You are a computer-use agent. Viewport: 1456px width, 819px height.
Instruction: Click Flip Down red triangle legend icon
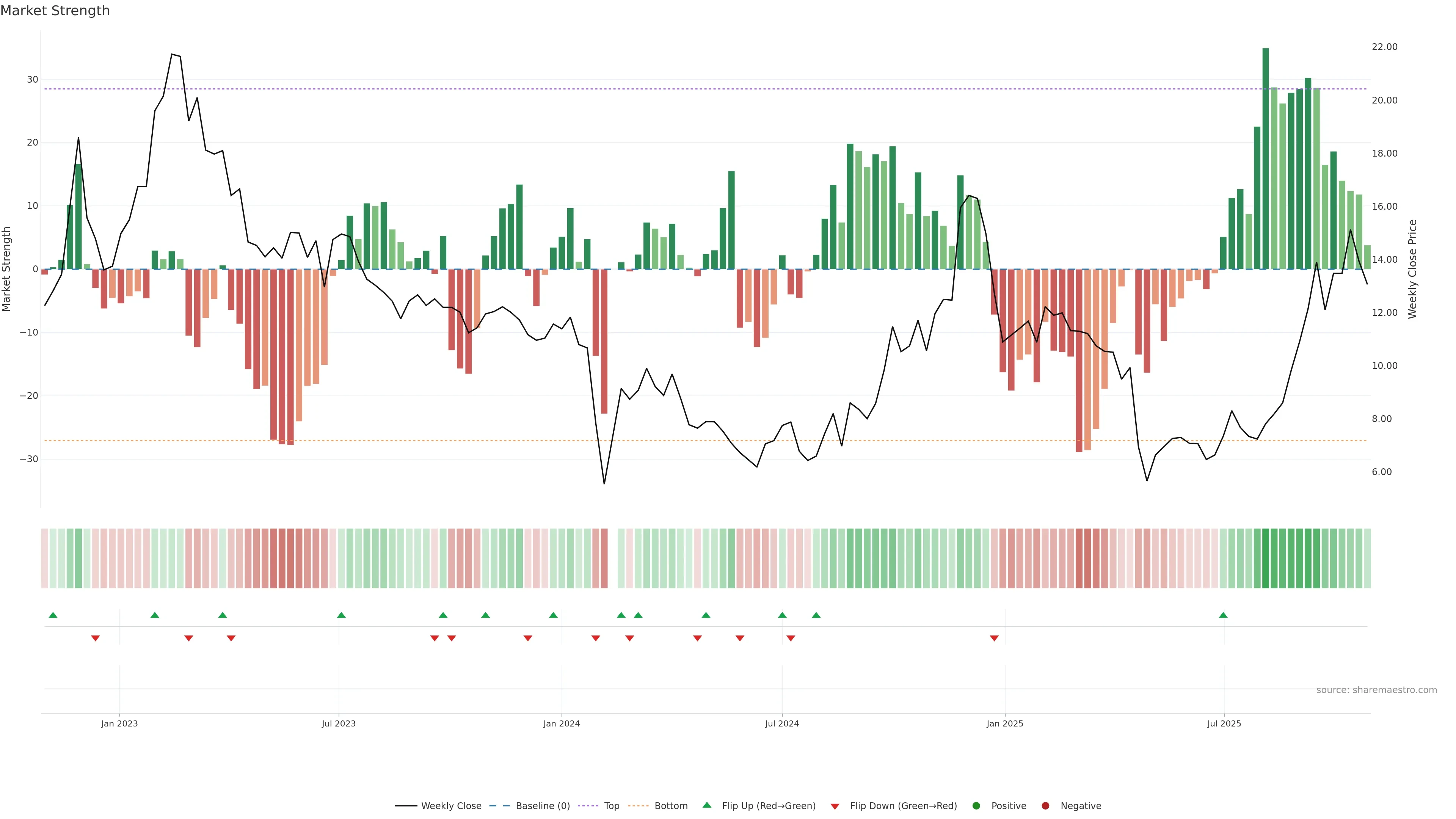pos(835,806)
